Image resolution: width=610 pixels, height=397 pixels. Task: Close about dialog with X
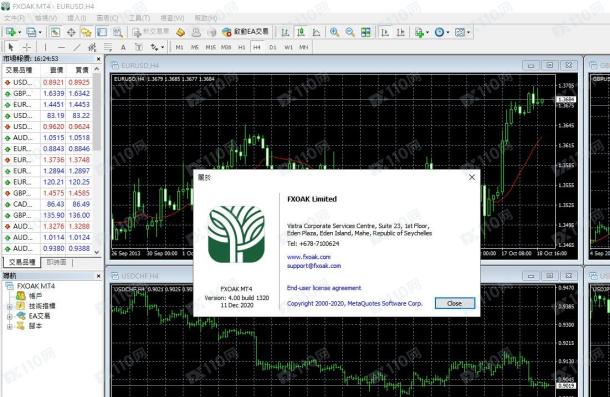pyautogui.click(x=472, y=177)
